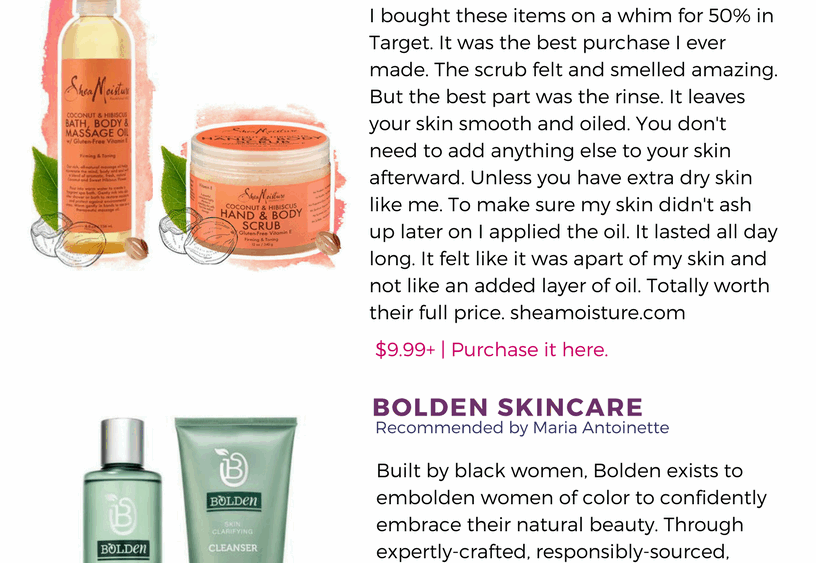Click the green leaf beside the oil bottle
This screenshot has height=563, width=816.
[46, 187]
